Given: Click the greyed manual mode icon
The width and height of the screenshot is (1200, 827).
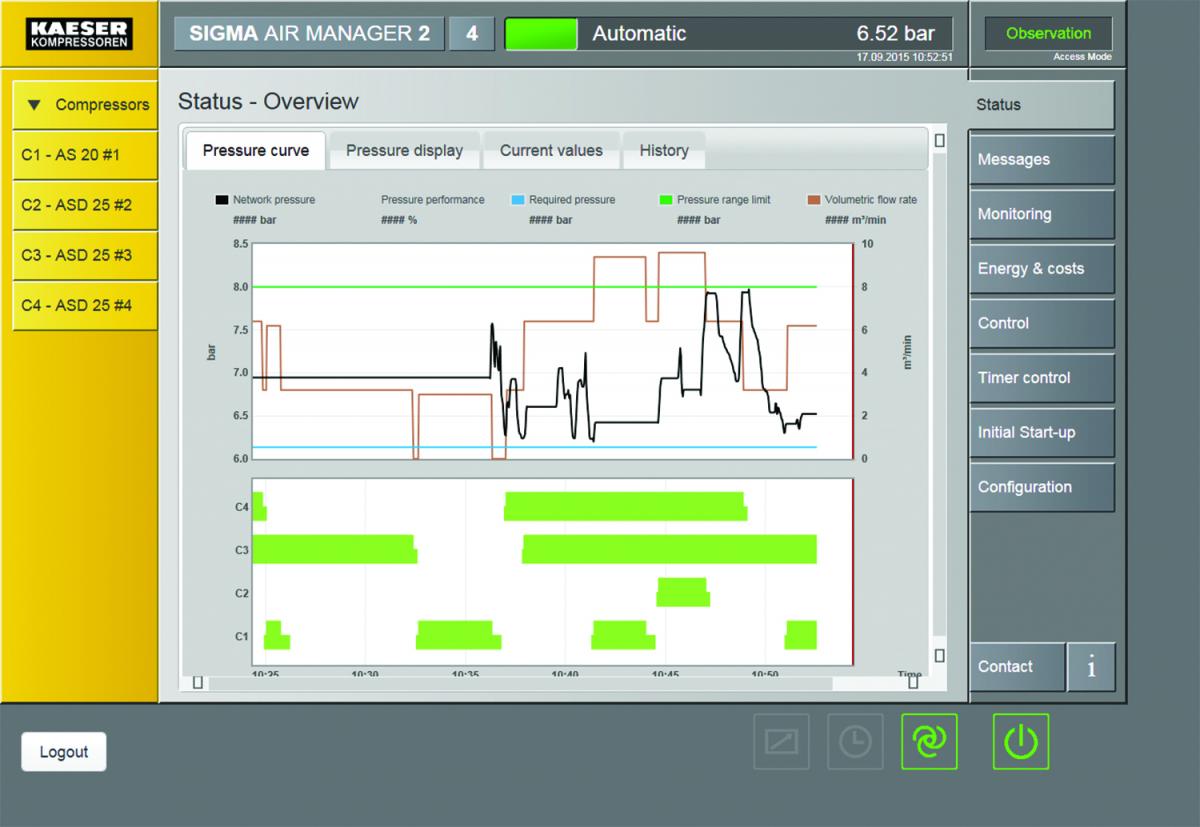Looking at the screenshot, I should coord(781,741).
